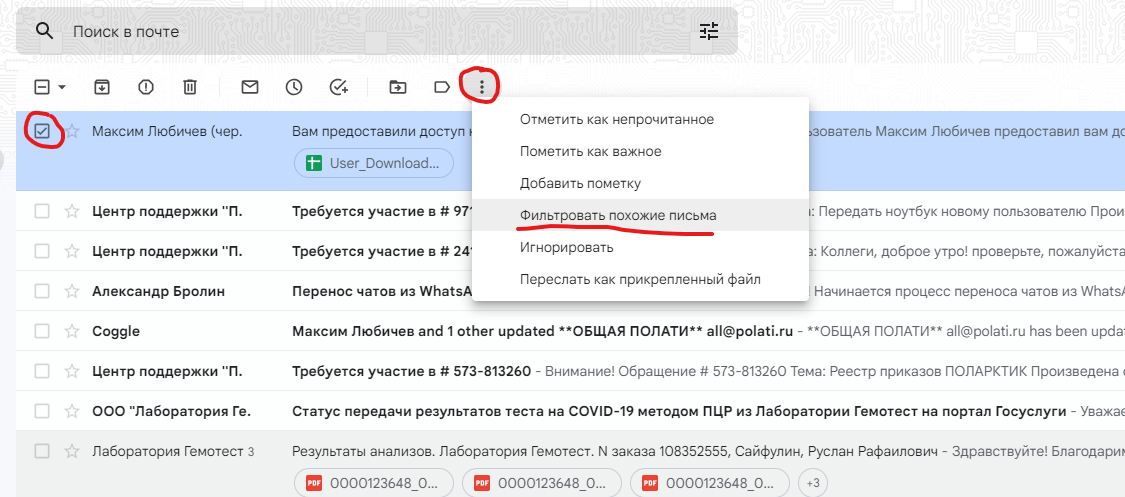Open email Результаты анализов. Лаборатория Гемотест

coord(615,451)
